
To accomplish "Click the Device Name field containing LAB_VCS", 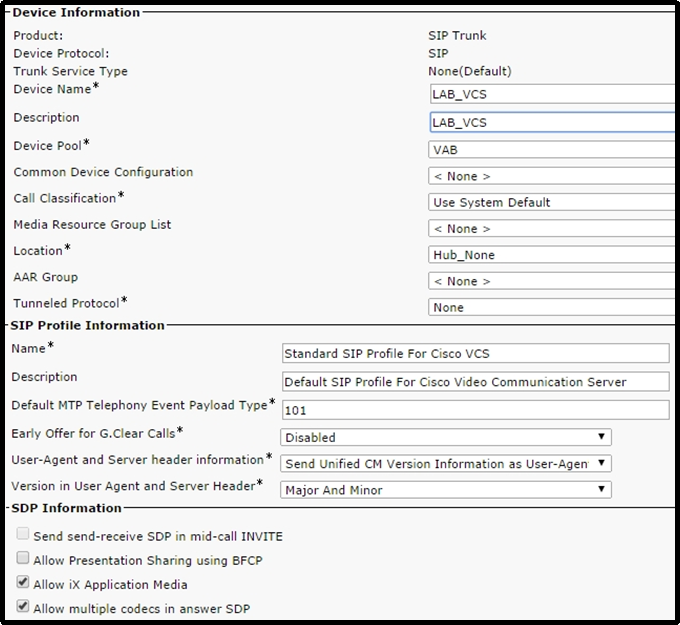I will click(x=552, y=94).
